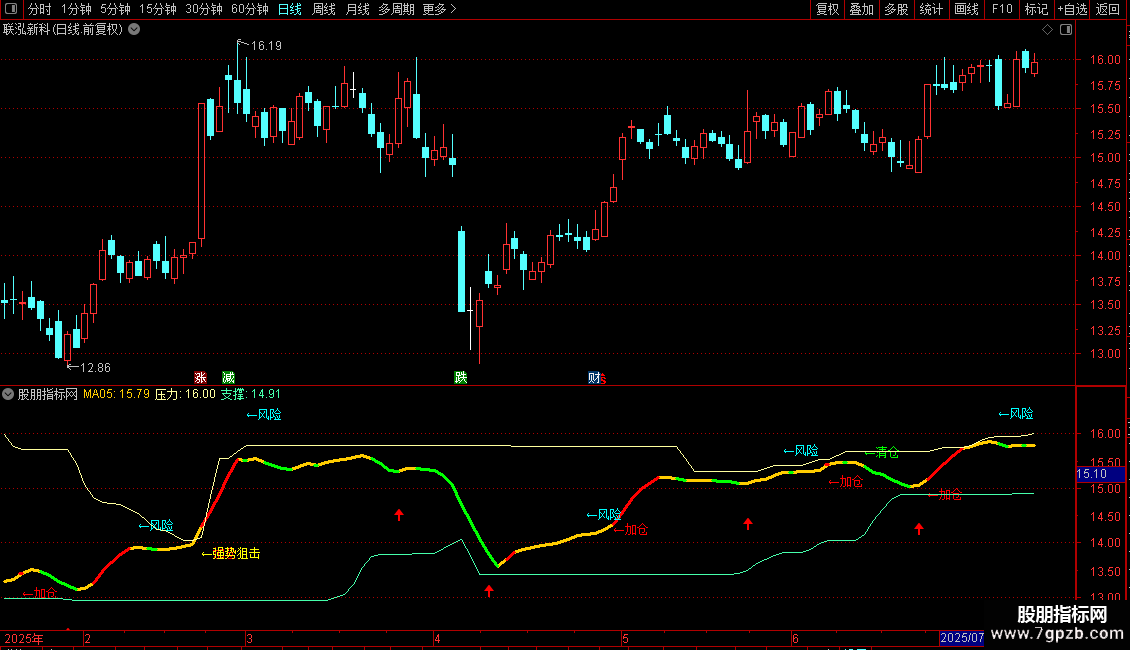Select the 日线 daily period

point(290,9)
